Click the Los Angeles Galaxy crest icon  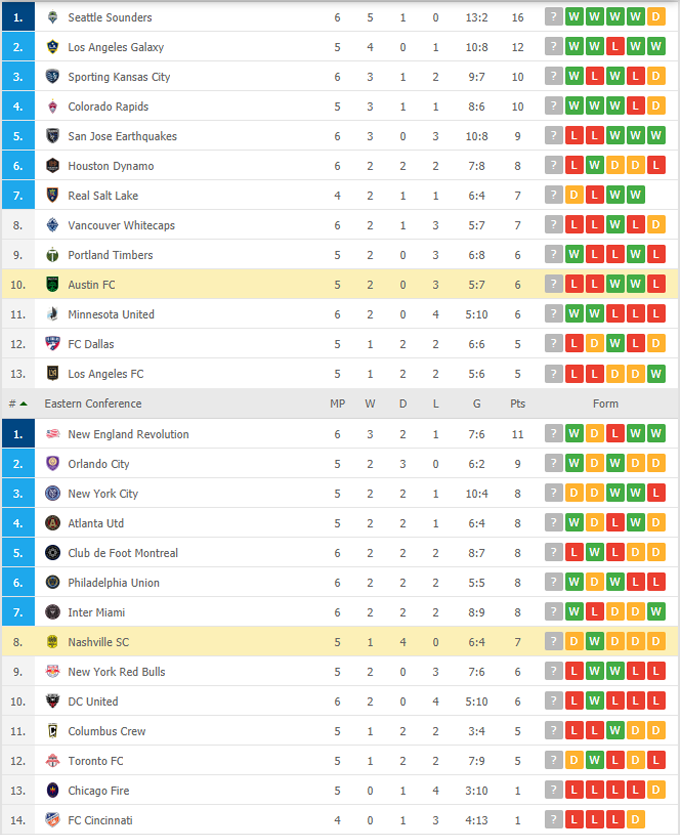pyautogui.click(x=53, y=47)
